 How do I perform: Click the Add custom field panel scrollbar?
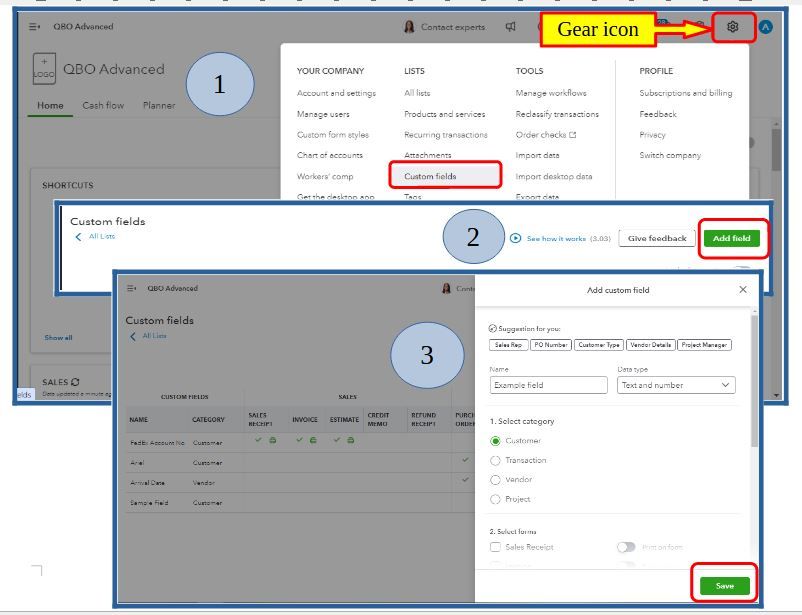pyautogui.click(x=754, y=381)
